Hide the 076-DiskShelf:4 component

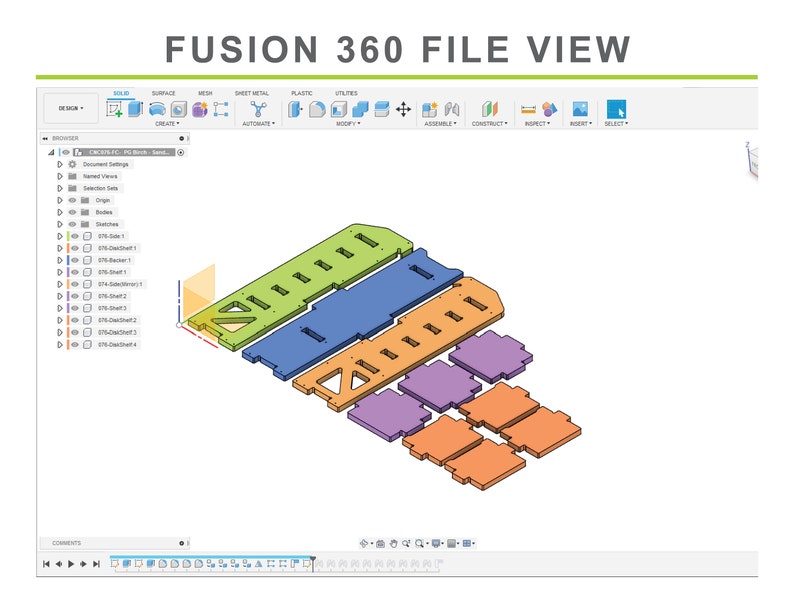(x=75, y=345)
